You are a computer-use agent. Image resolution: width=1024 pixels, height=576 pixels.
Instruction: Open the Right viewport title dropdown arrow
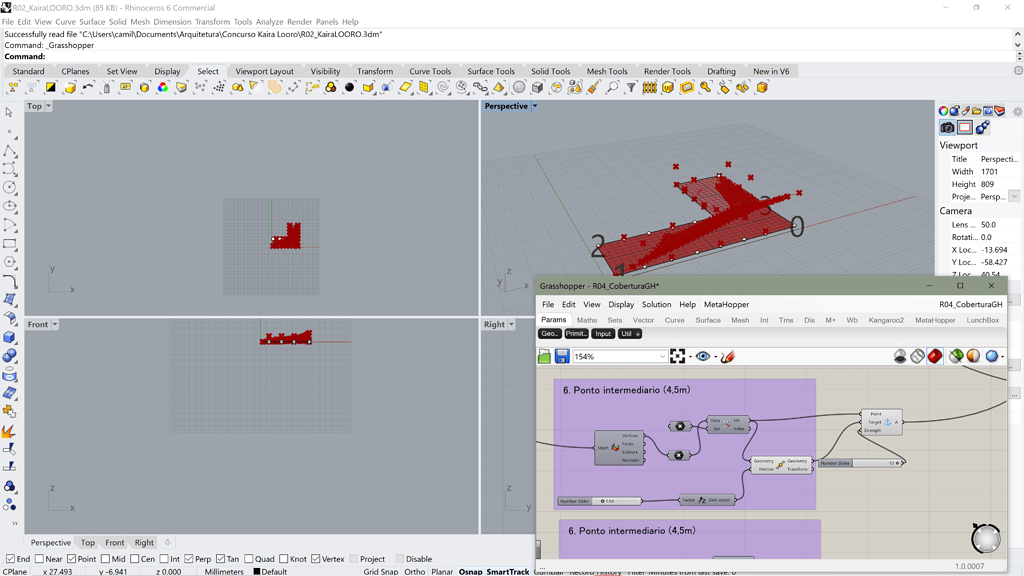pos(511,324)
